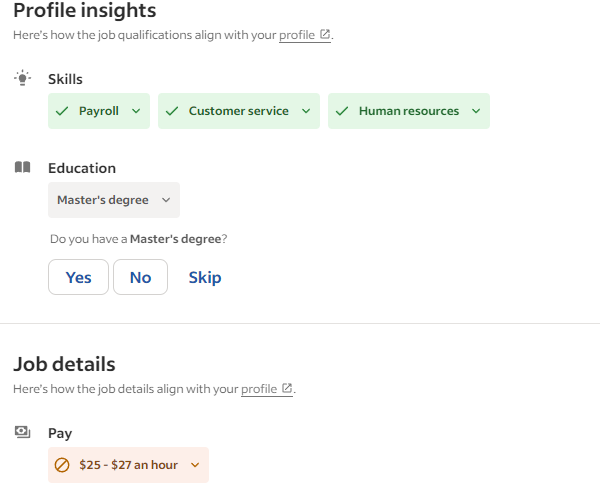Click the checkmark on the Payroll skill
Image resolution: width=600 pixels, height=500 pixels.
[62, 111]
